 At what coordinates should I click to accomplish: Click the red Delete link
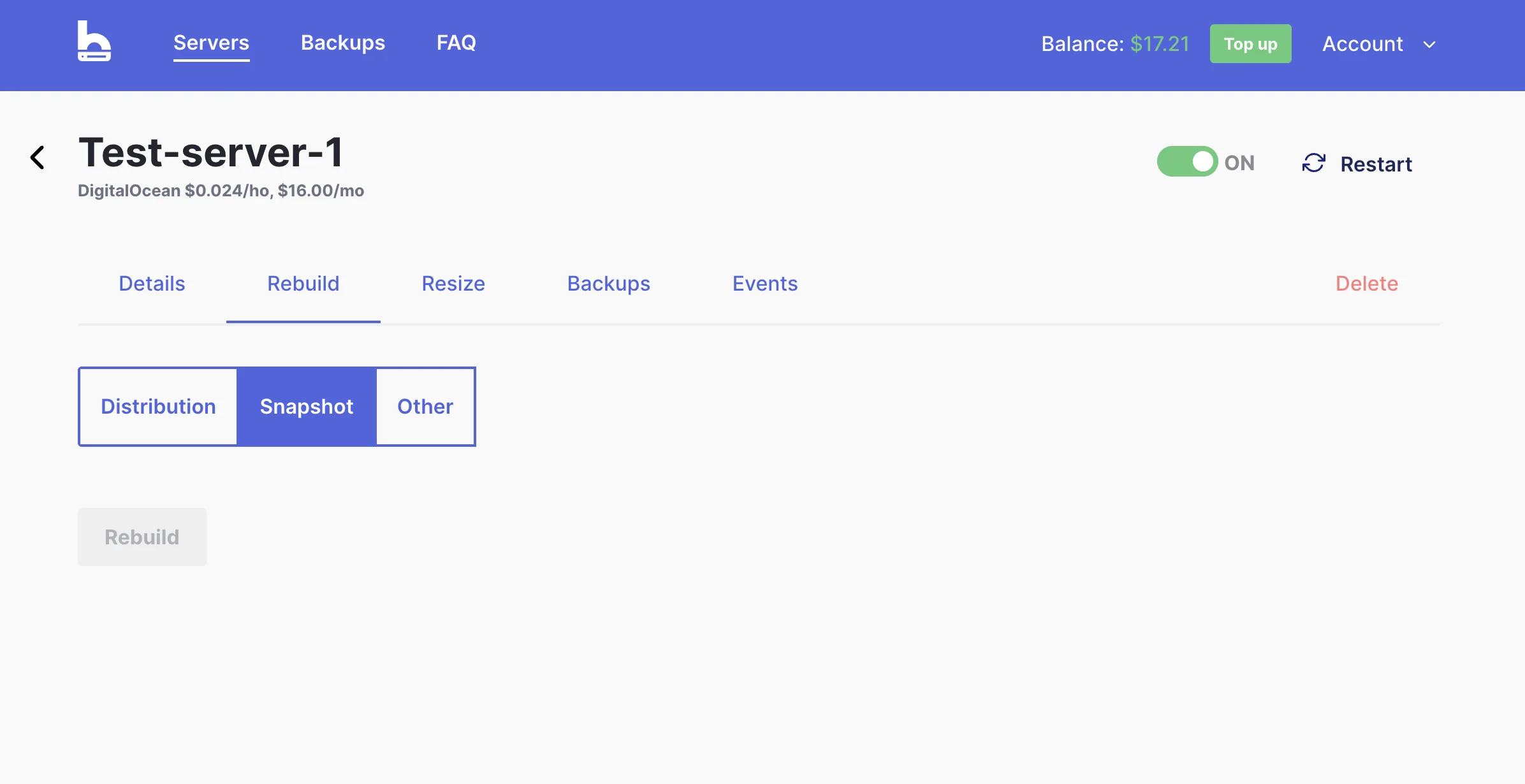click(x=1367, y=284)
